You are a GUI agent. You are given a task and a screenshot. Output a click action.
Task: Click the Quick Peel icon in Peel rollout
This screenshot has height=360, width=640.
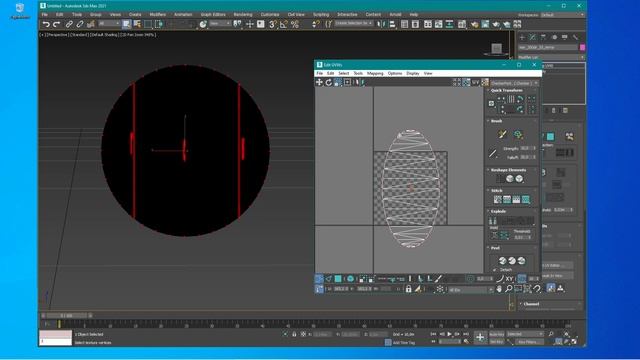click(502, 260)
